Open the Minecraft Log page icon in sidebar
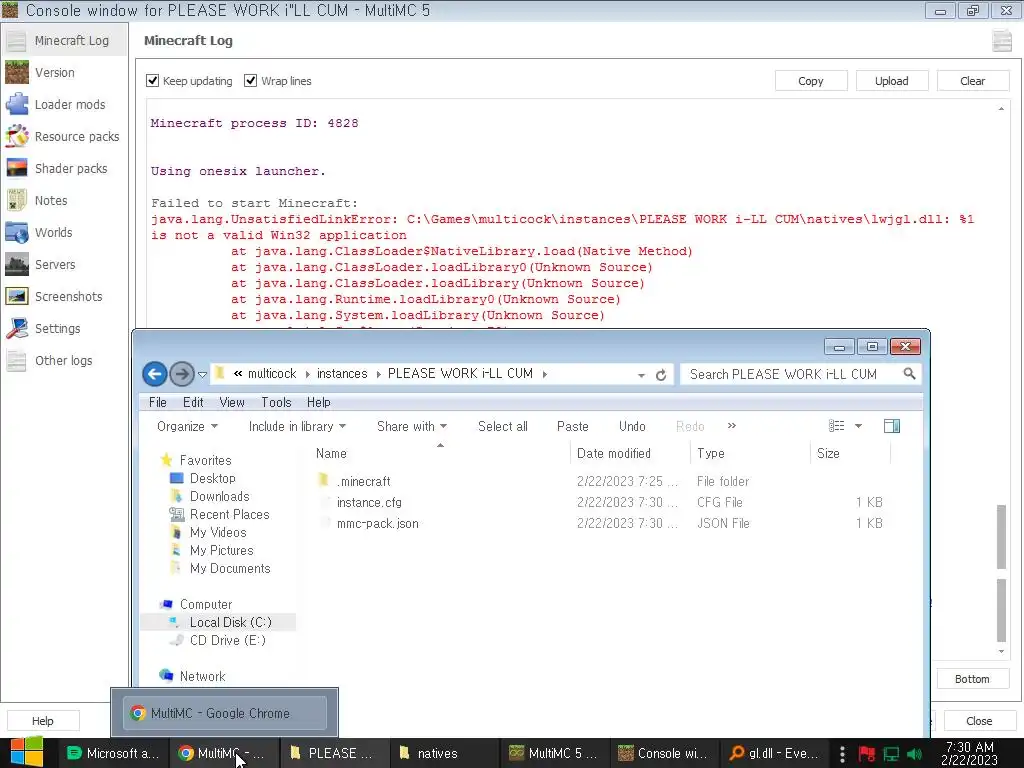The height and width of the screenshot is (768, 1024). point(17,40)
